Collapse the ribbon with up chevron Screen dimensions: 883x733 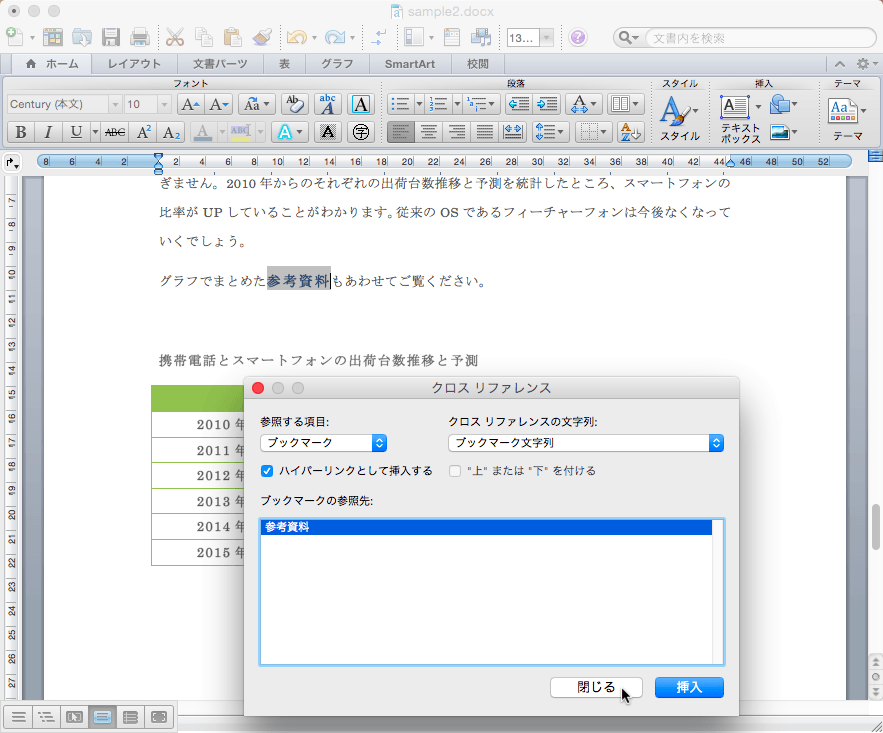pos(840,64)
